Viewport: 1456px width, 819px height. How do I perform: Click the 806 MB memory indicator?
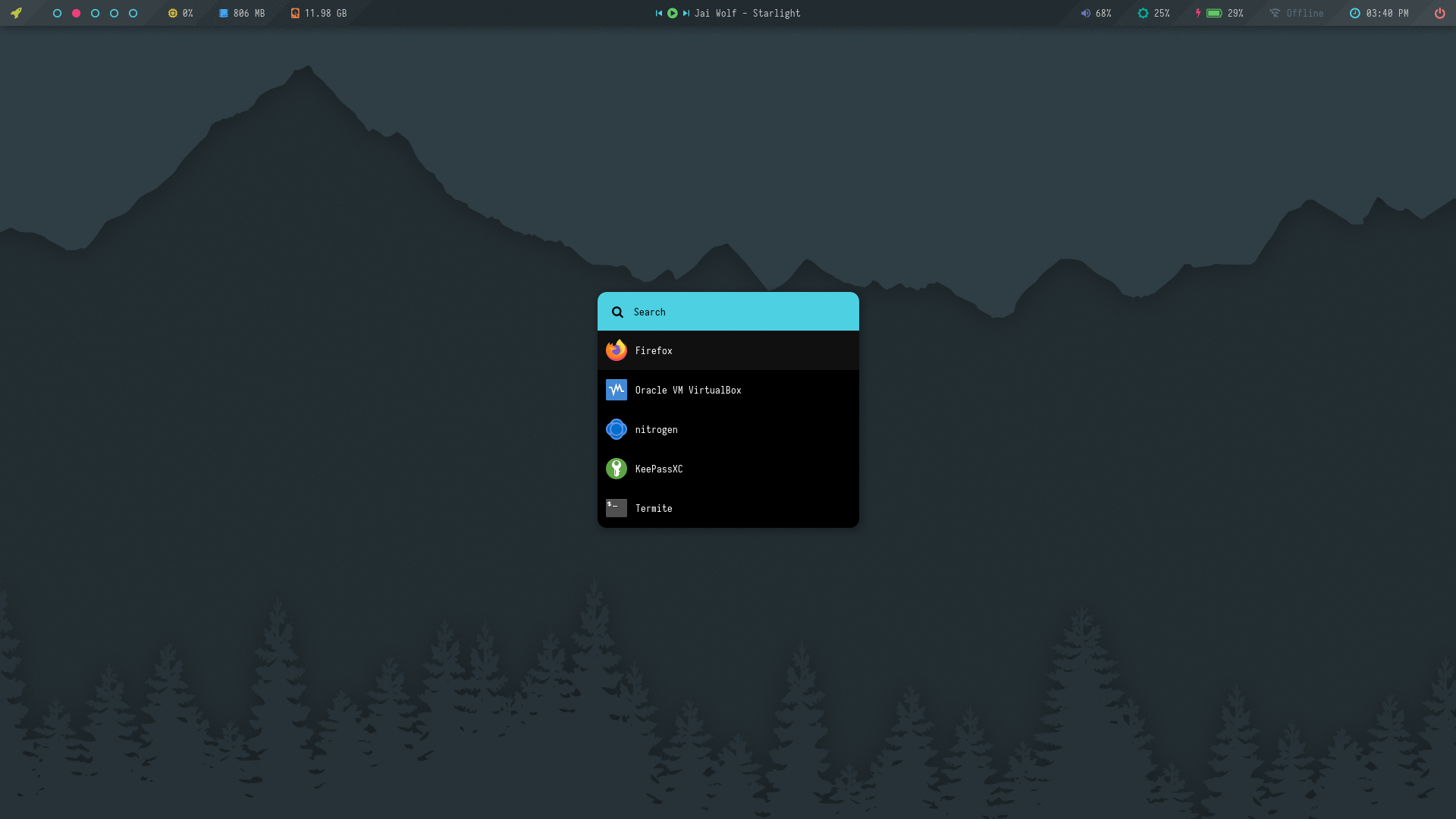tap(242, 13)
